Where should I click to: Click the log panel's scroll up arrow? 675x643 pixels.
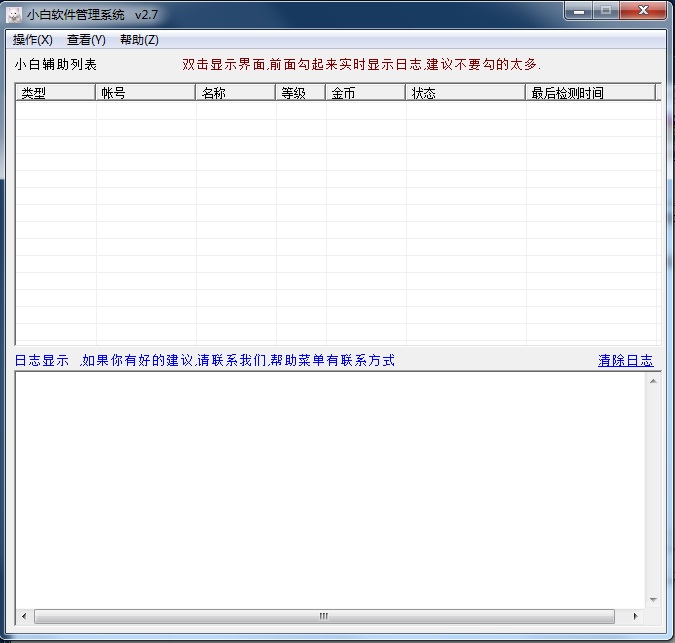pos(653,382)
